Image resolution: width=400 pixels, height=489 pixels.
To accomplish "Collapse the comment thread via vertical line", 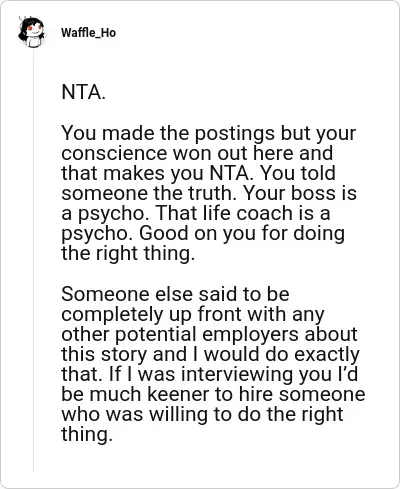I will pyautogui.click(x=33, y=260).
